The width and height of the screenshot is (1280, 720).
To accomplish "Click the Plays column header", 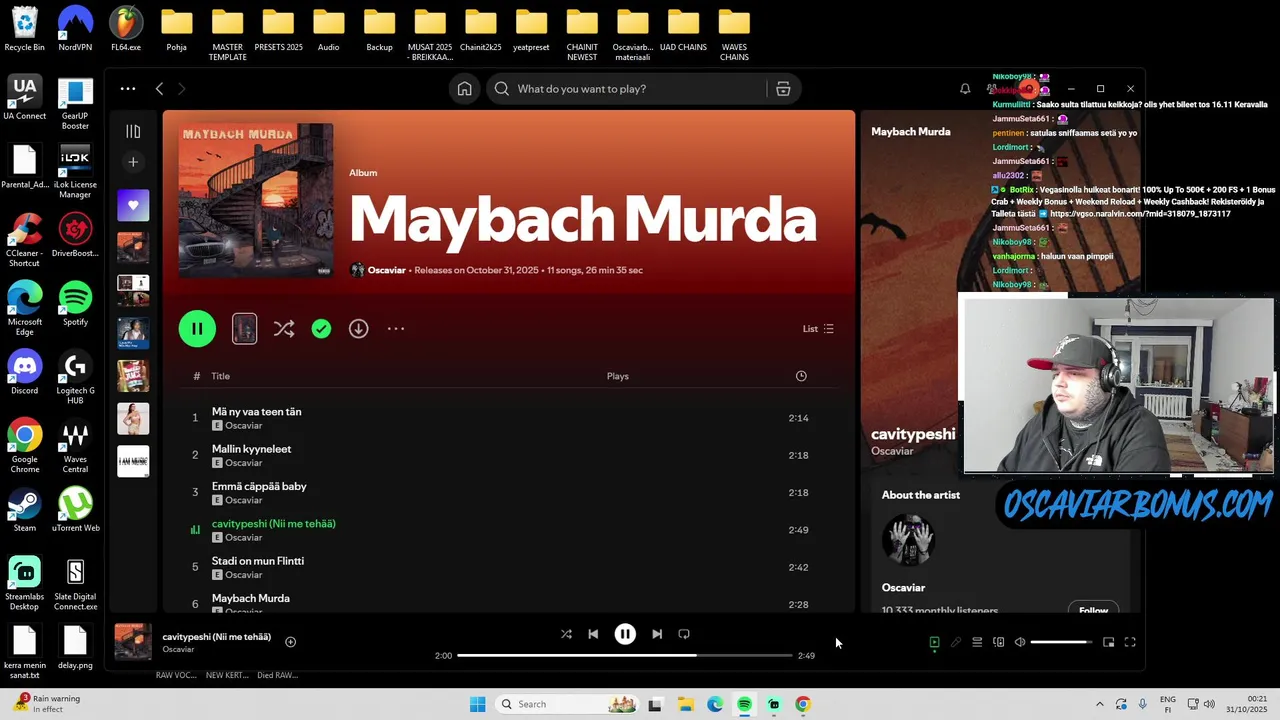I will click(x=617, y=376).
